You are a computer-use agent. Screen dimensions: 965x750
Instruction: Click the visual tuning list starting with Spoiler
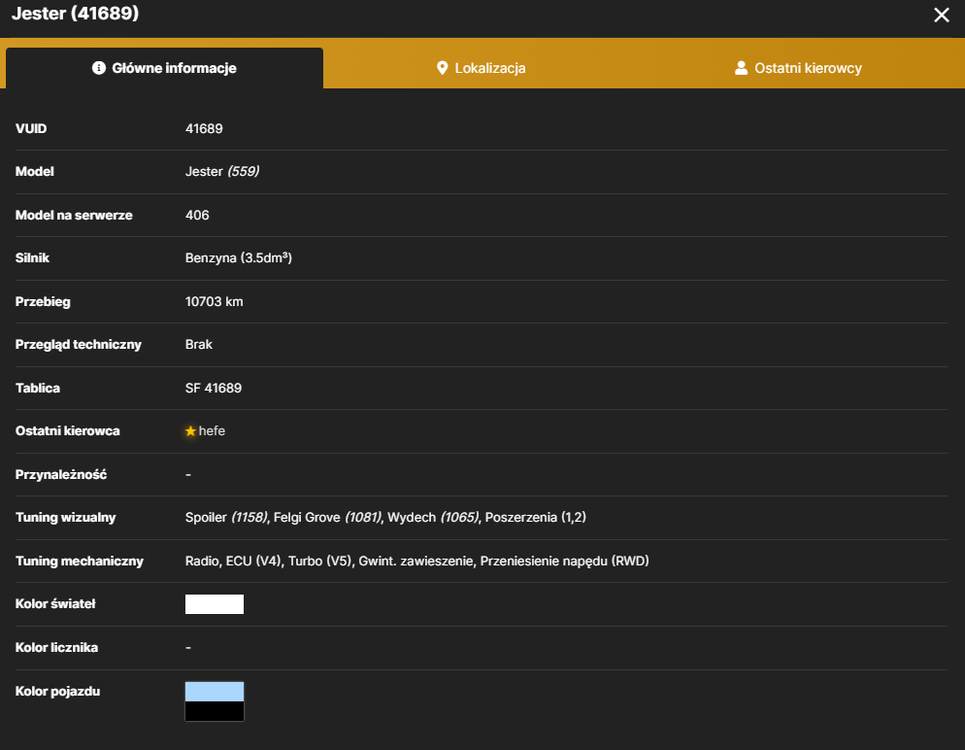tap(385, 517)
